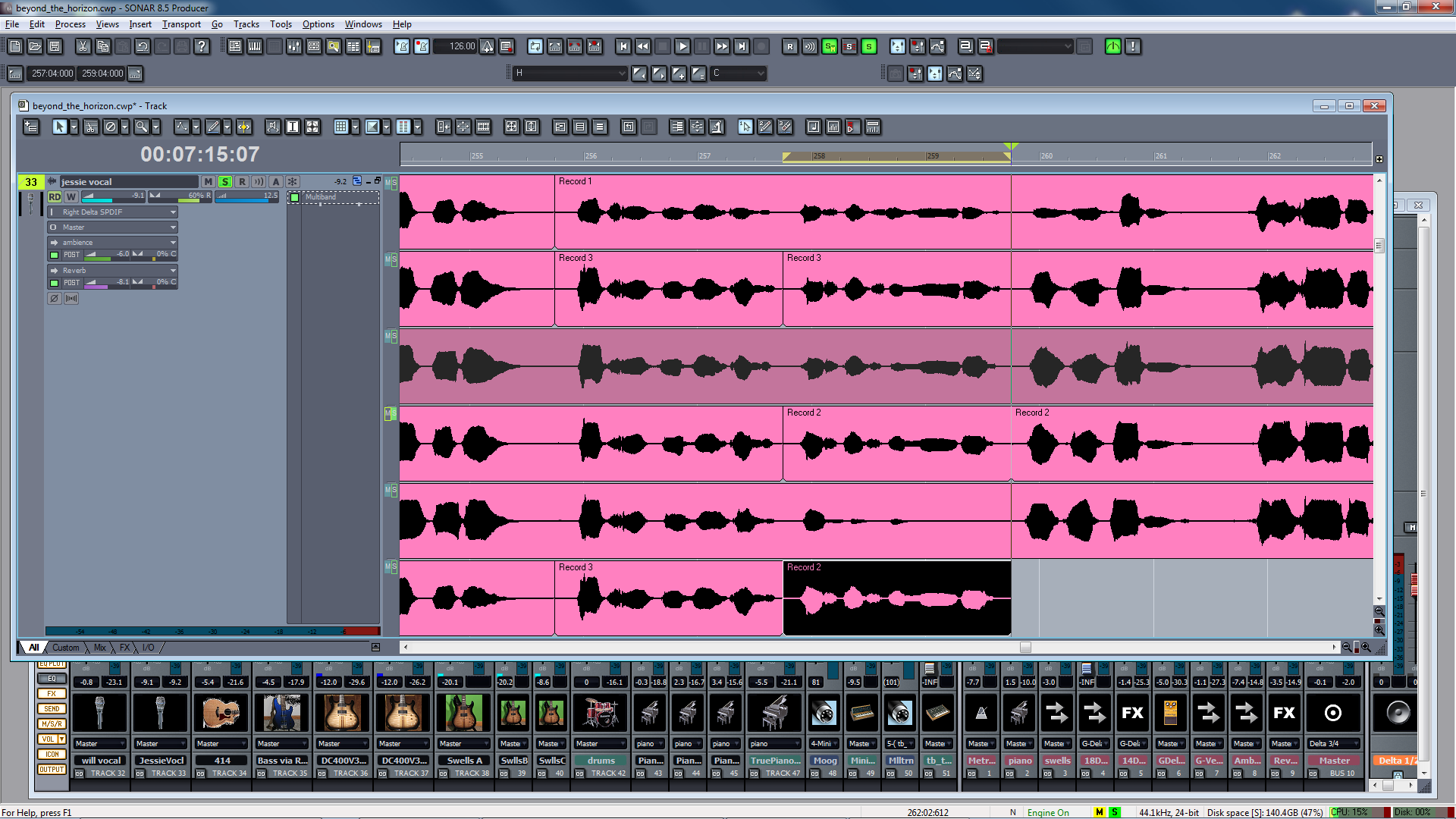Enable input echo on jessie vocal track
Image resolution: width=1456 pixels, height=819 pixels.
(259, 182)
